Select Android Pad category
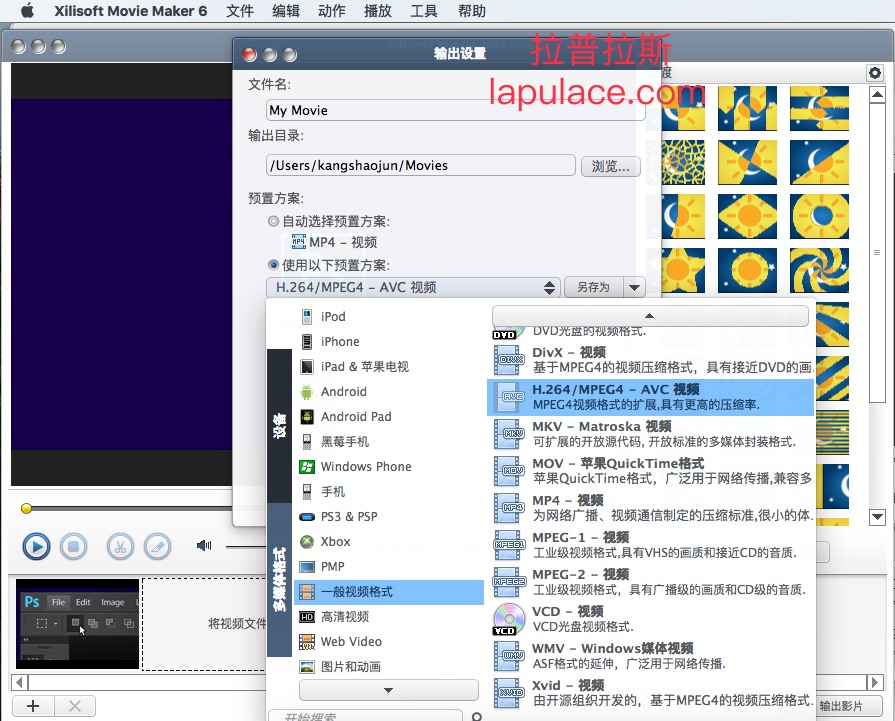Viewport: 895px width, 721px height. [388, 417]
